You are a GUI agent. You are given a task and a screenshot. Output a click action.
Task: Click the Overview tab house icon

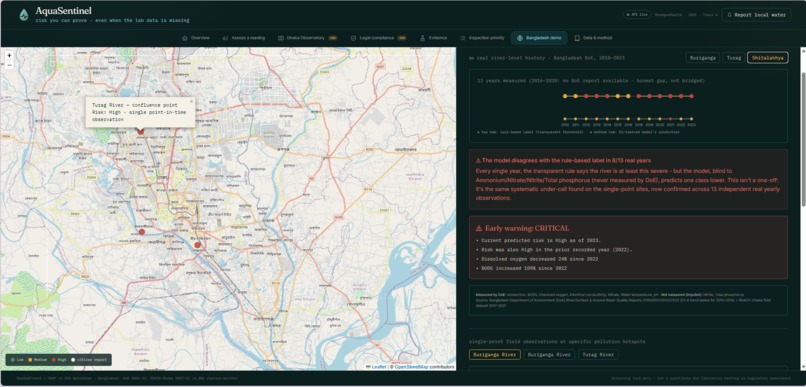click(185, 38)
